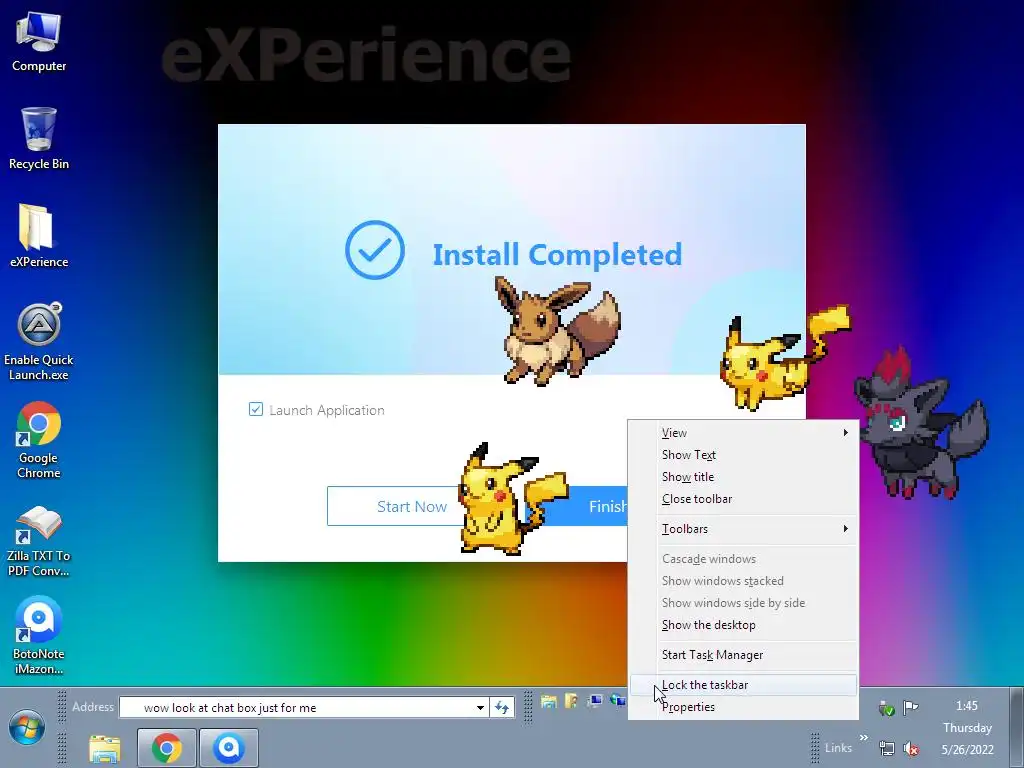Click the quick launch monitor icon
The height and width of the screenshot is (768, 1024).
[594, 702]
